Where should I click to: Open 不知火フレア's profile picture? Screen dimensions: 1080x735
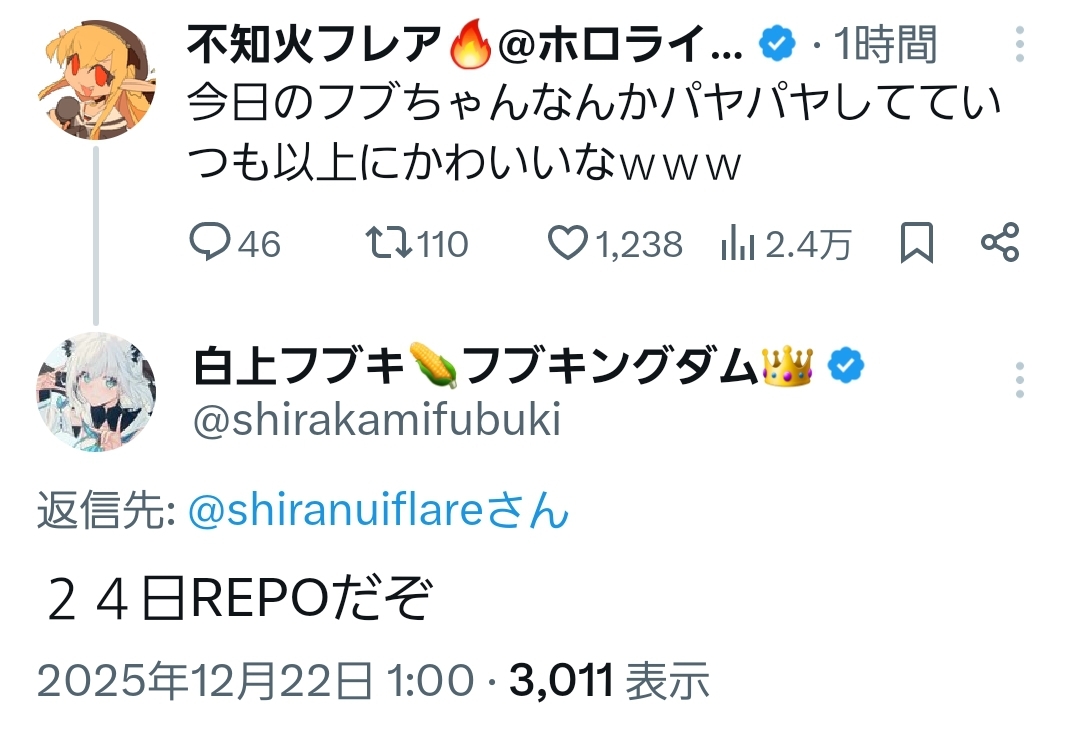click(96, 79)
